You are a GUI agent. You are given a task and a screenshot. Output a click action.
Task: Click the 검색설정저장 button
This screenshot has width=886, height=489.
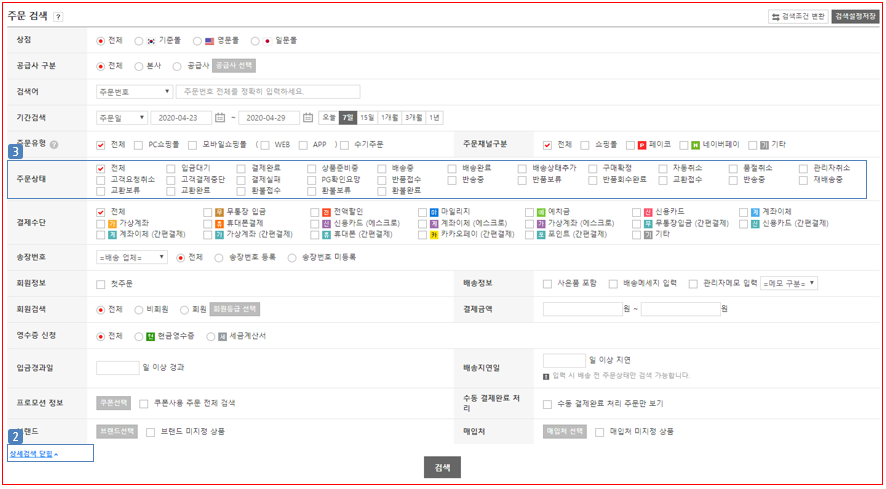854,17
